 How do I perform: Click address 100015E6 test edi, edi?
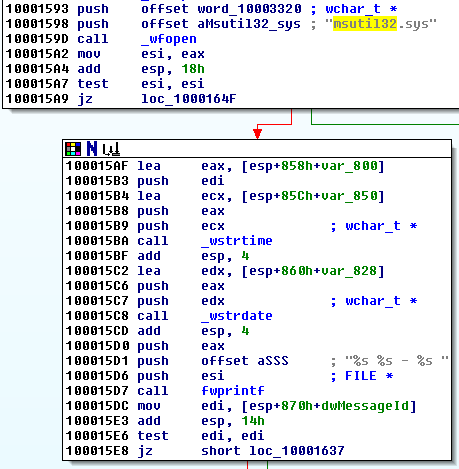[x=97, y=436]
